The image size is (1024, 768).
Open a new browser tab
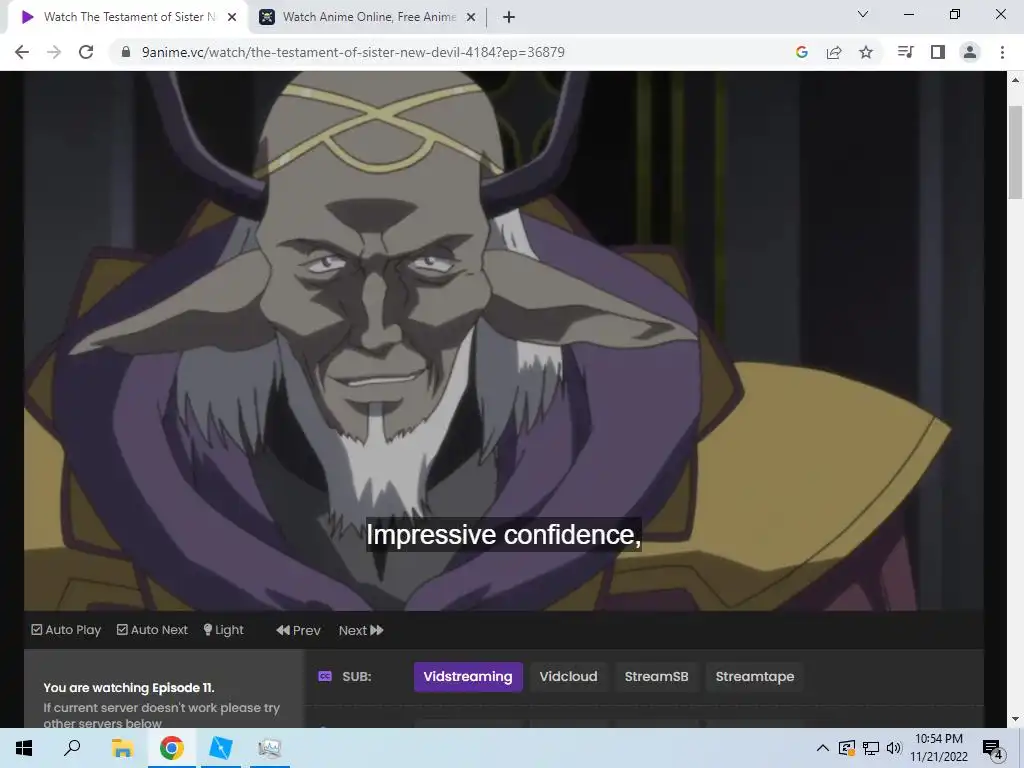509,17
